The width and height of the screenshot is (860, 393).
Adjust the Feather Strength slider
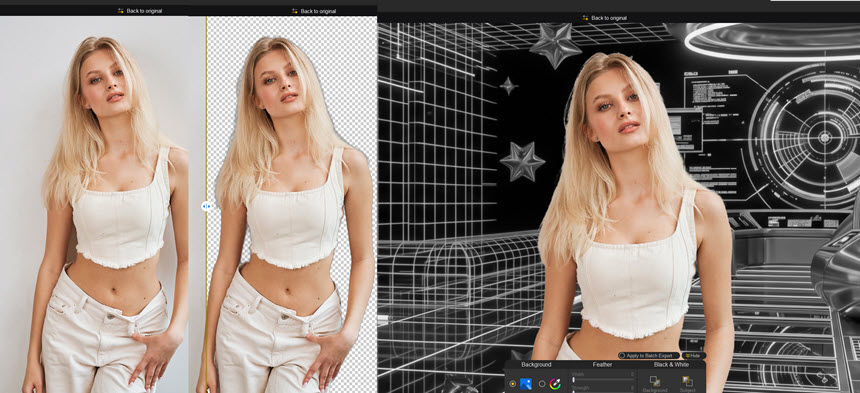[x=603, y=391]
